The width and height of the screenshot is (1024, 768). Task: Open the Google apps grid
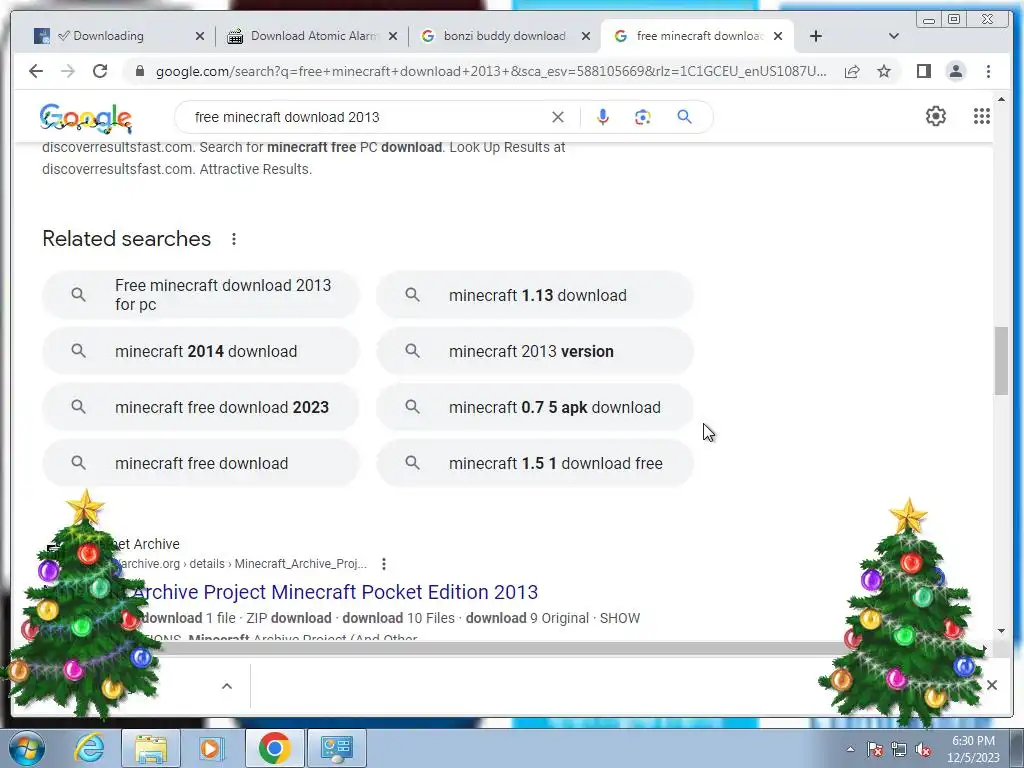982,116
